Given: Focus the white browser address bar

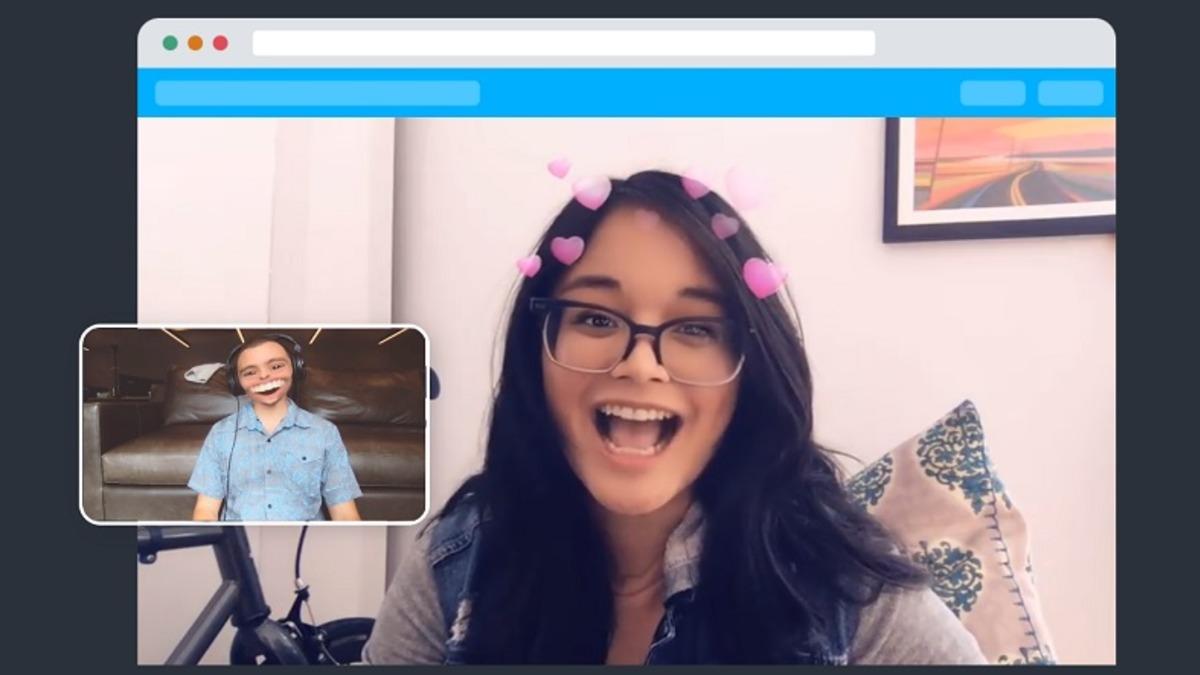Looking at the screenshot, I should click(563, 43).
